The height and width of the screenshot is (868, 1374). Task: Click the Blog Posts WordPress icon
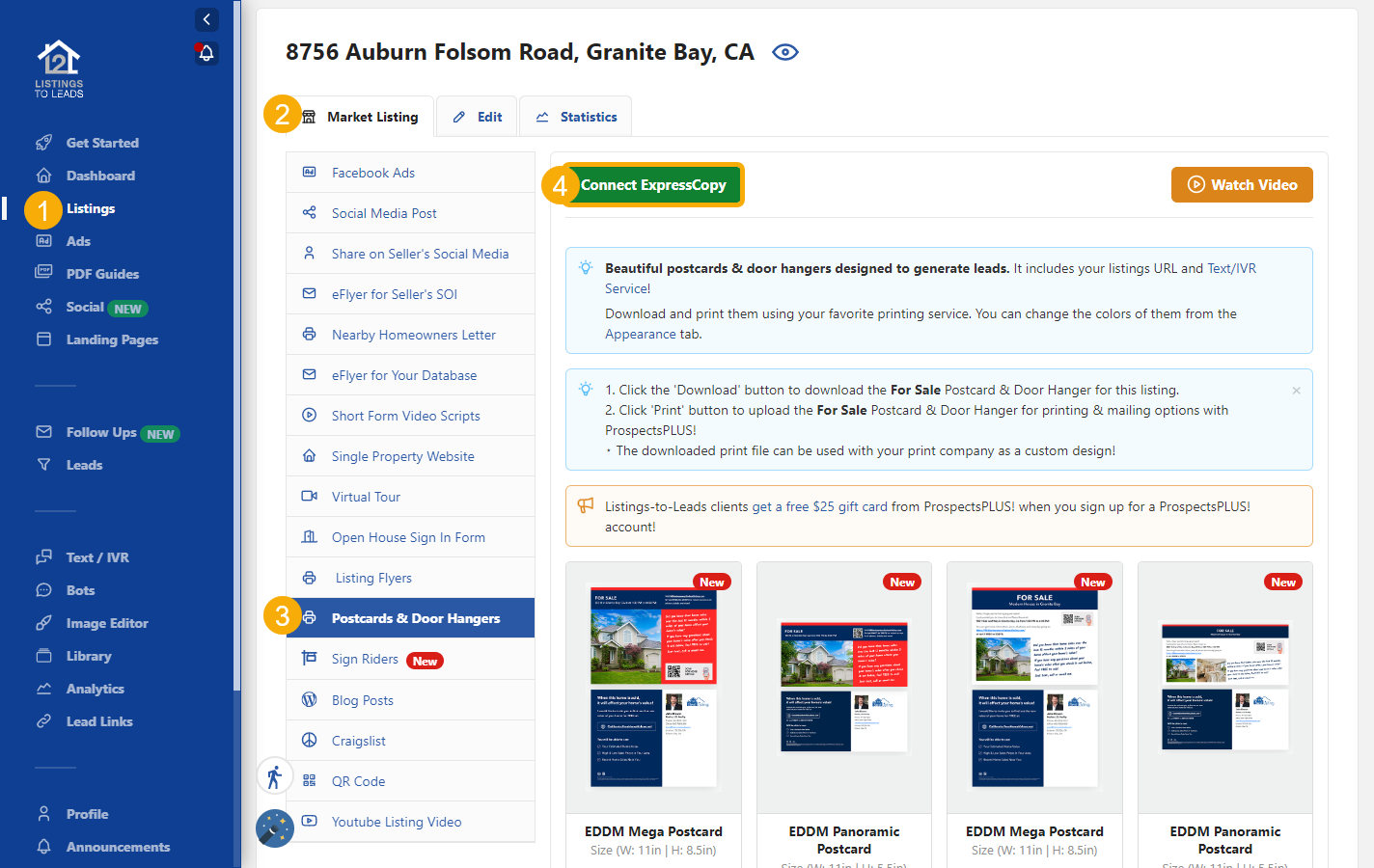coord(309,699)
